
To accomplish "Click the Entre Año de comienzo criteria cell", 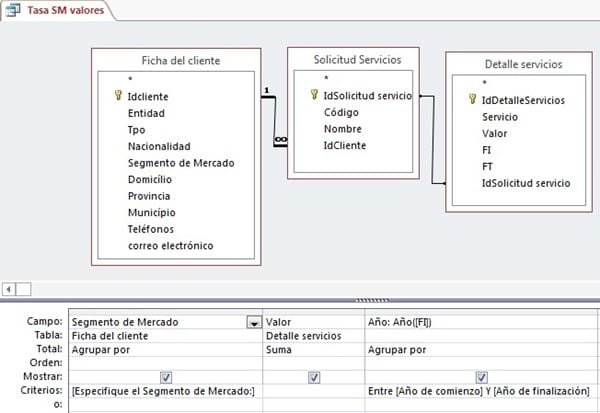I will click(482, 390).
